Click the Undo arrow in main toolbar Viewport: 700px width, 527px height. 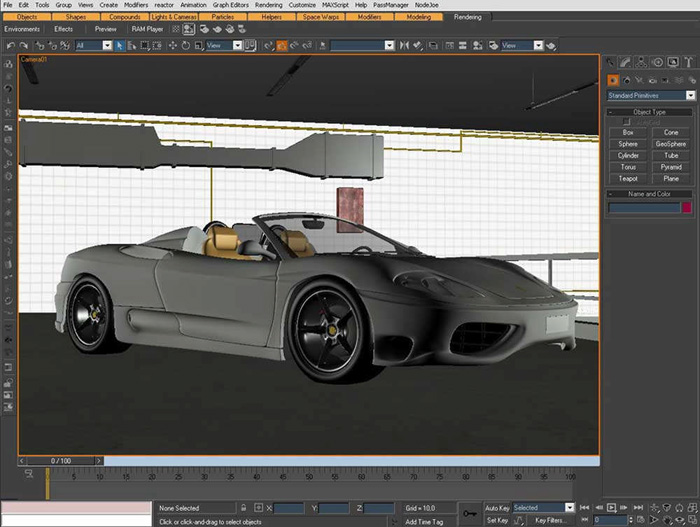pyautogui.click(x=9, y=45)
